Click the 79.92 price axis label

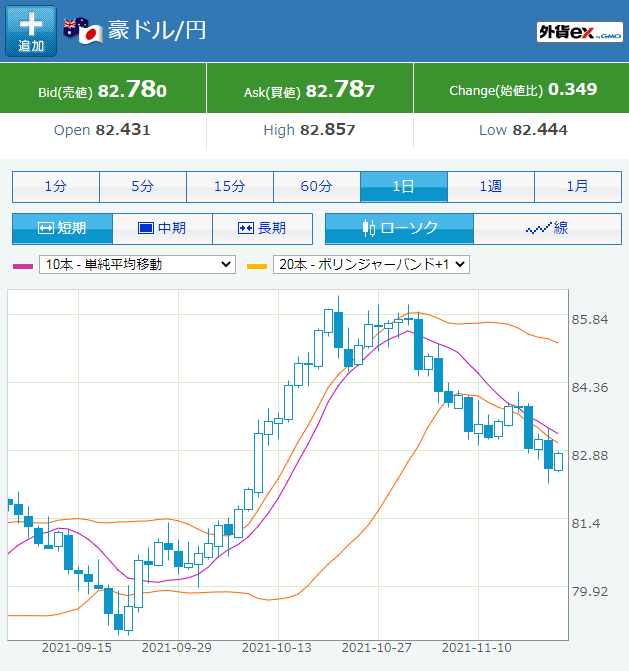click(x=590, y=592)
